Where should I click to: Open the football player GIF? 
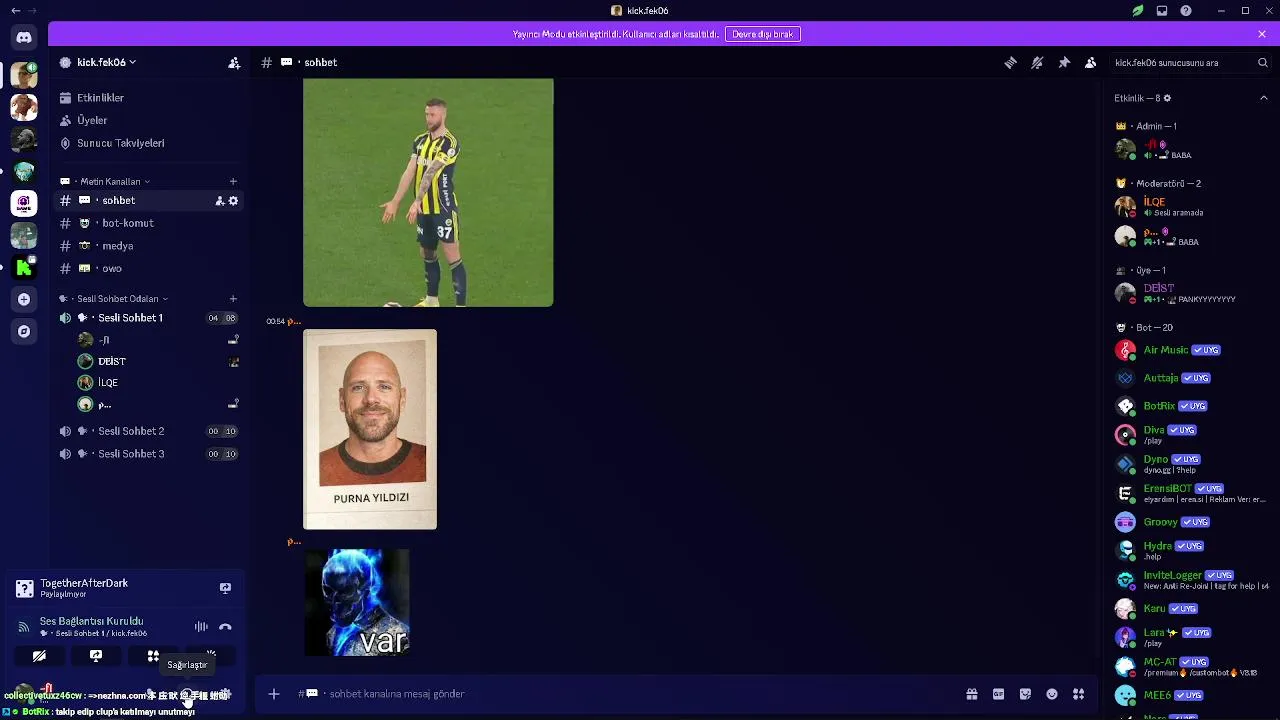(x=428, y=192)
